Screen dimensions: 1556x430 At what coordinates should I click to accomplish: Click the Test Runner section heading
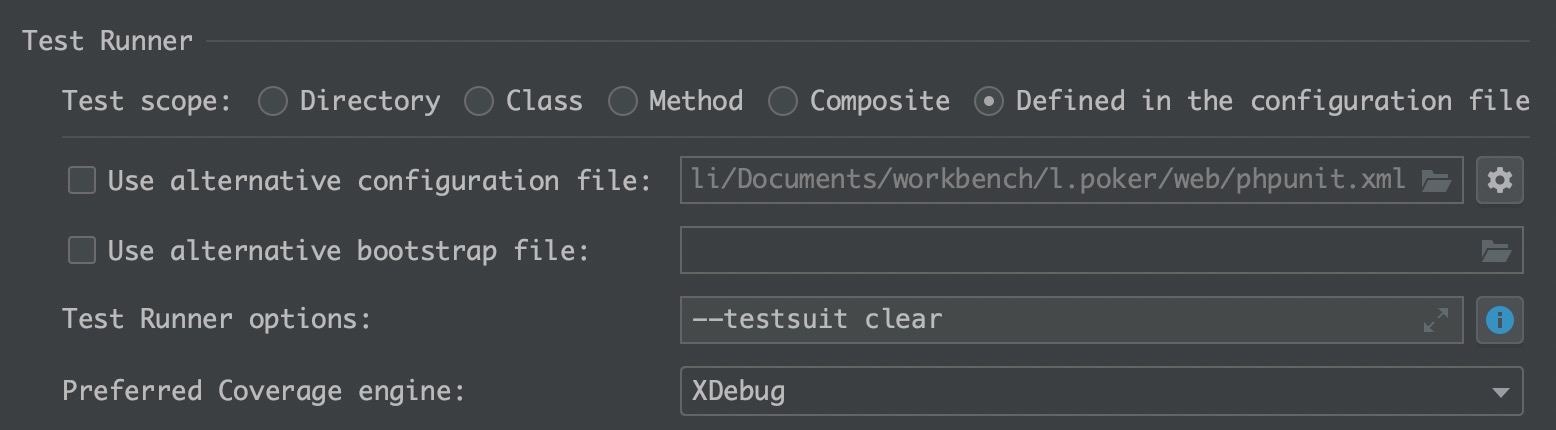[x=107, y=41]
